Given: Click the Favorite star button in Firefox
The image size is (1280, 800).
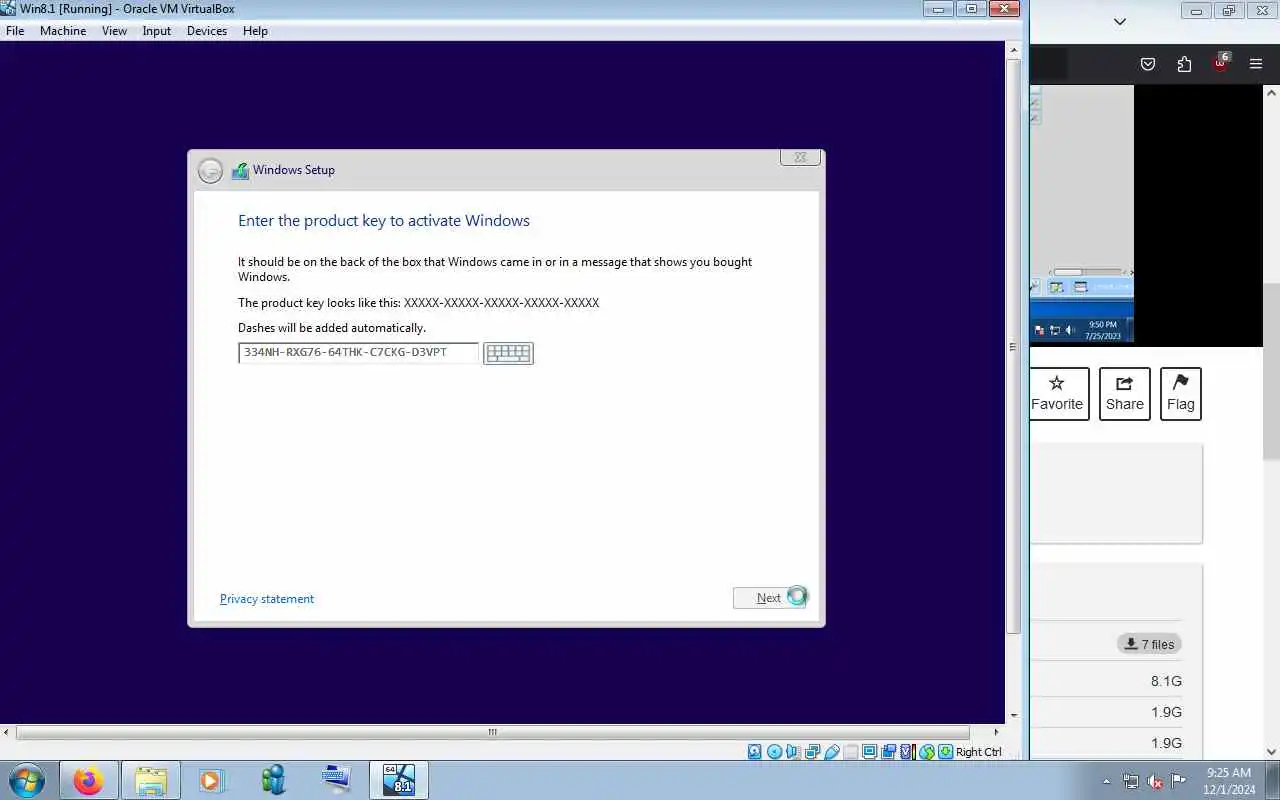Looking at the screenshot, I should 1057,394.
